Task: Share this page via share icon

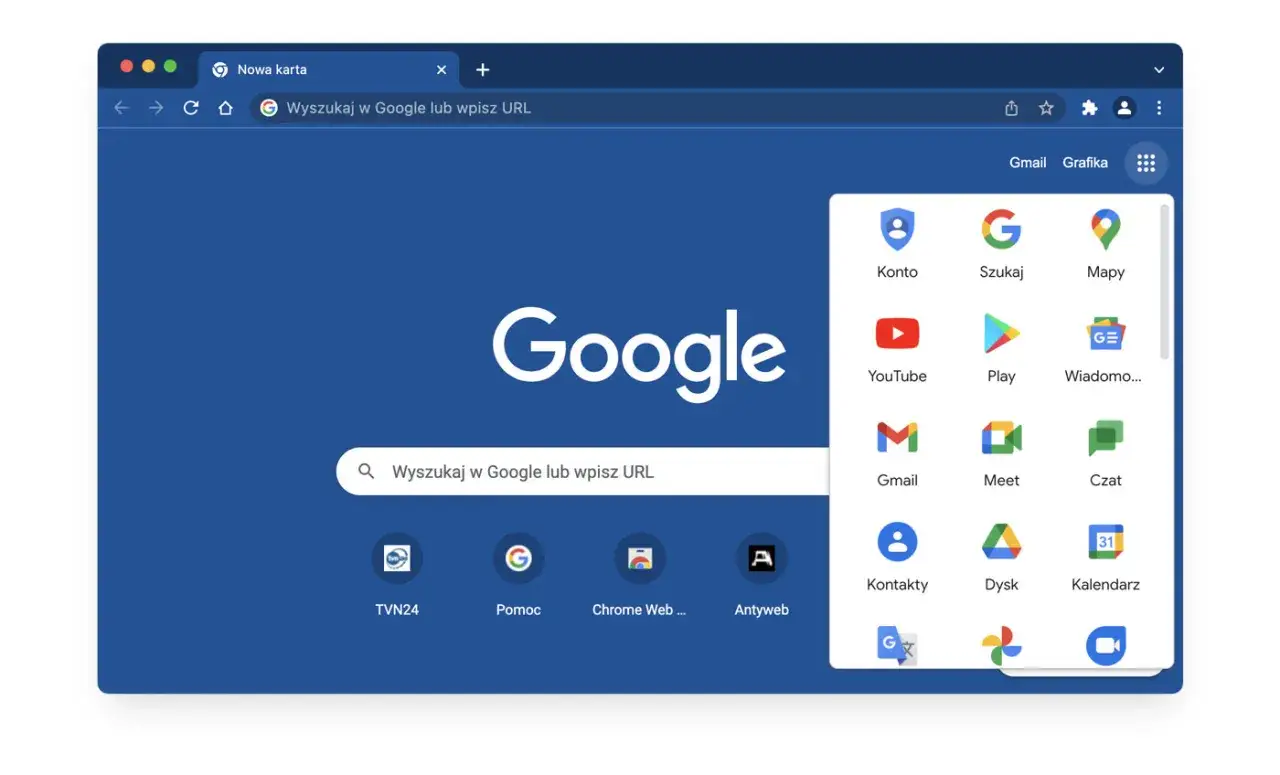Action: click(x=1011, y=108)
